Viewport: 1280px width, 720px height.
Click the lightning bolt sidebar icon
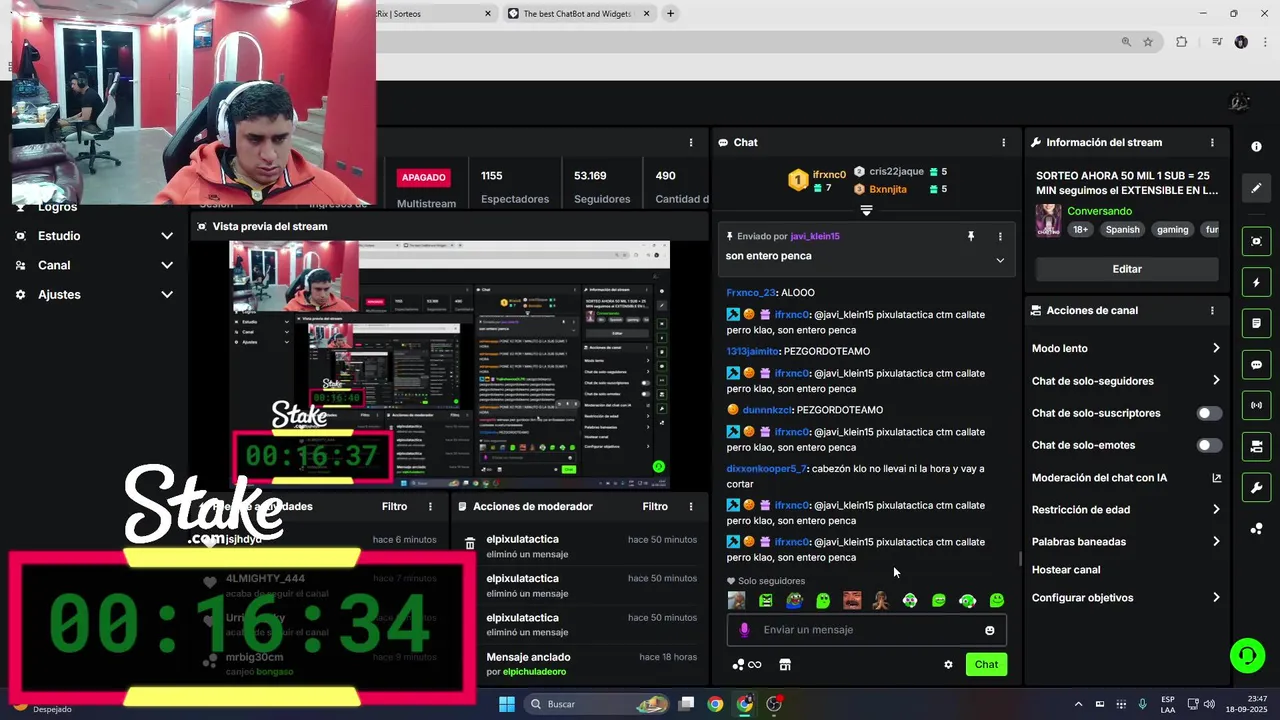click(x=1256, y=283)
